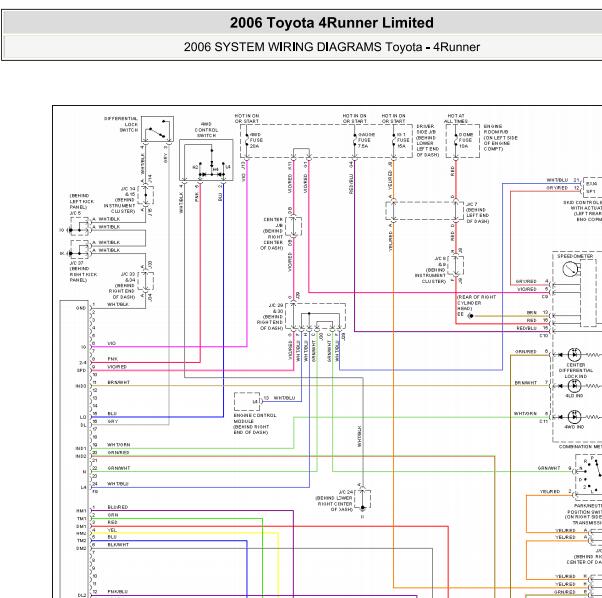The height and width of the screenshot is (598, 602).
Task: Click the title 2006 Toyota 4Runner Limited
Action: click(x=332, y=23)
